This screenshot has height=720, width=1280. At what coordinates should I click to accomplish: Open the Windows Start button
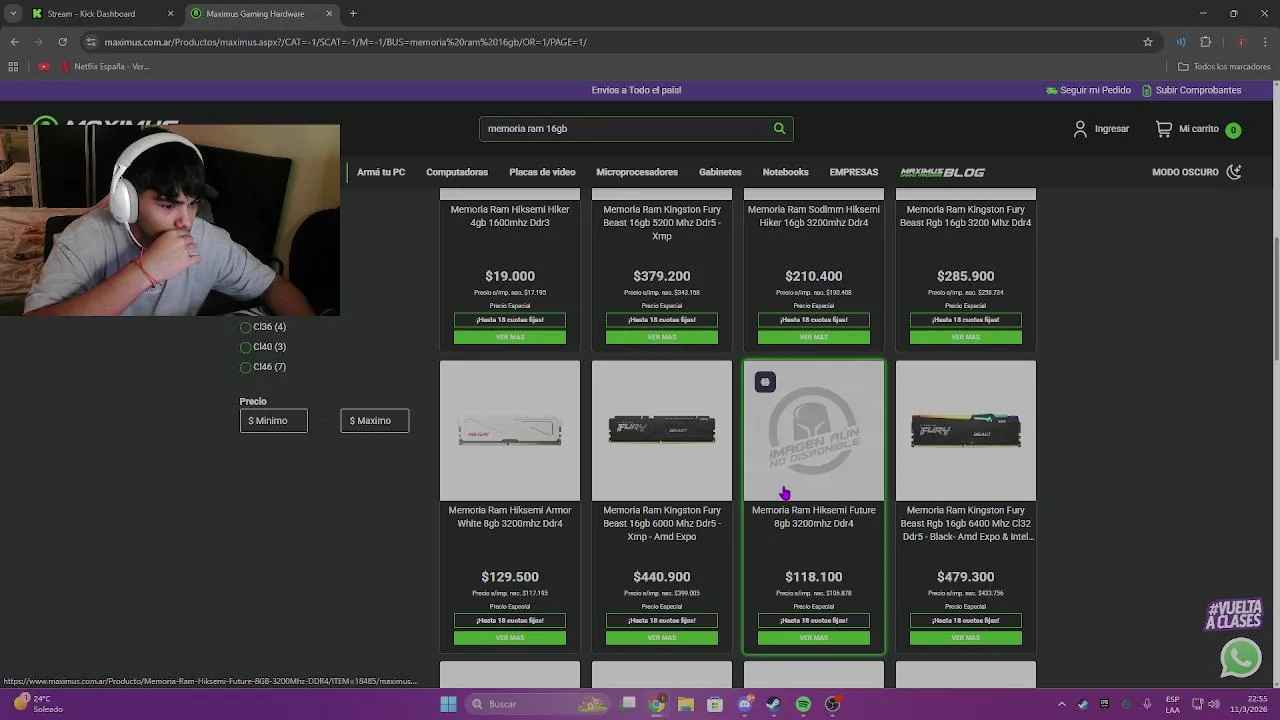449,704
